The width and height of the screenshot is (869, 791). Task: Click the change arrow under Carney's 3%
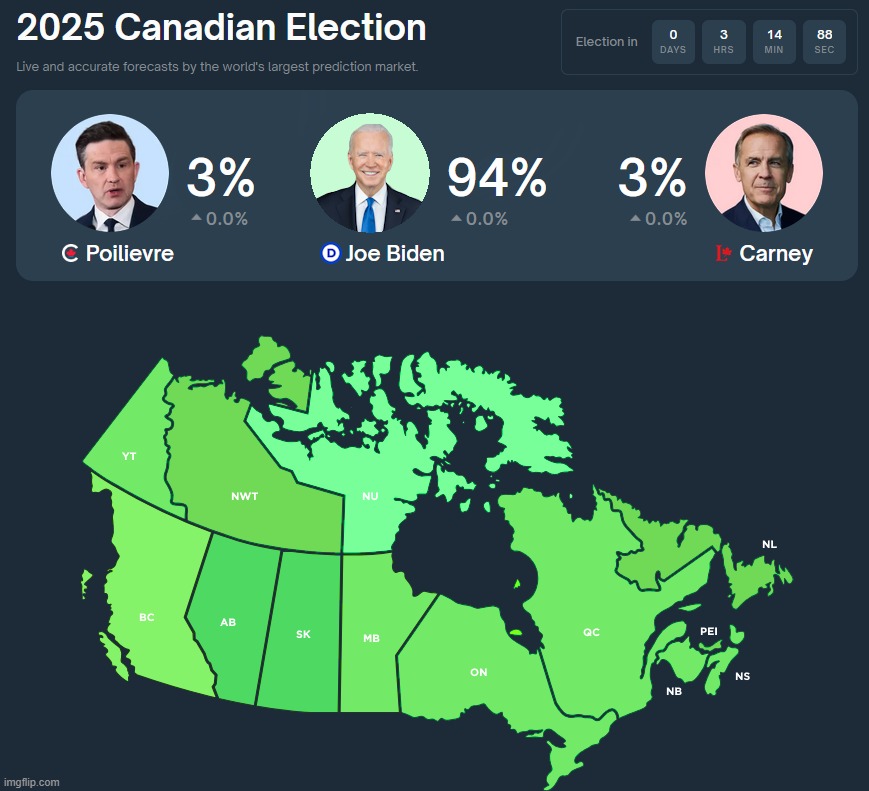636,218
